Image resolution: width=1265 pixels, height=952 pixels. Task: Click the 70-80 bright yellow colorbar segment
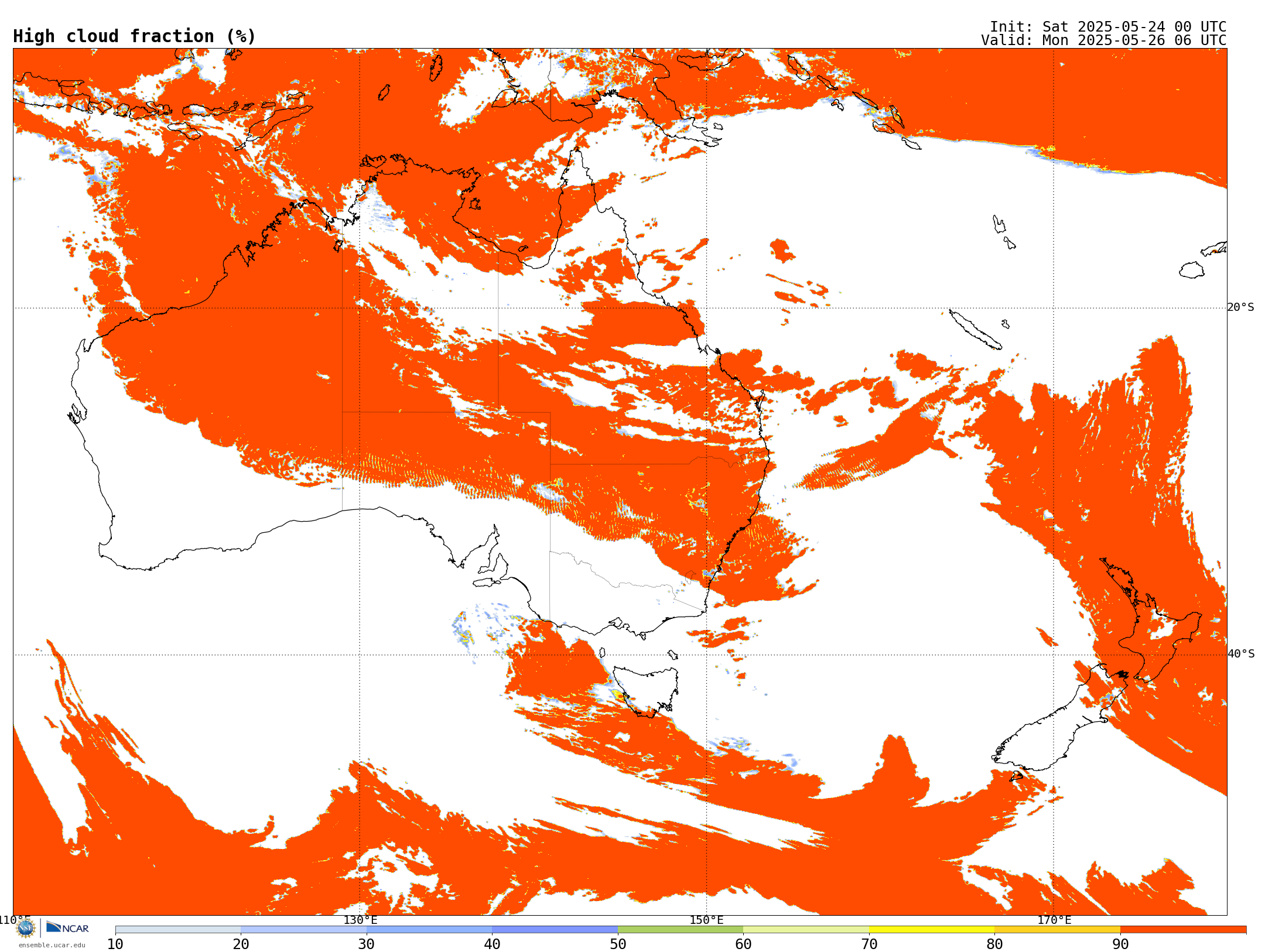pos(932,930)
